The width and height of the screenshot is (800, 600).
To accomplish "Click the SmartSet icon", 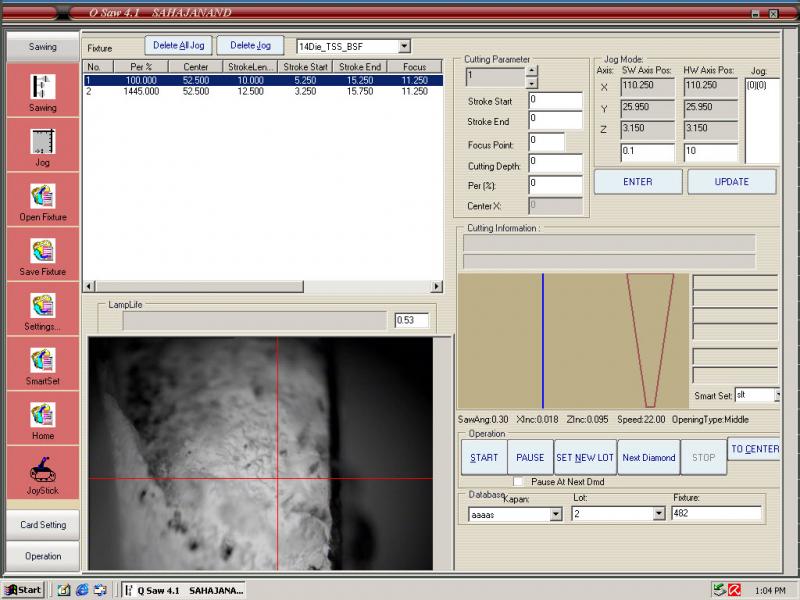I will tap(42, 361).
